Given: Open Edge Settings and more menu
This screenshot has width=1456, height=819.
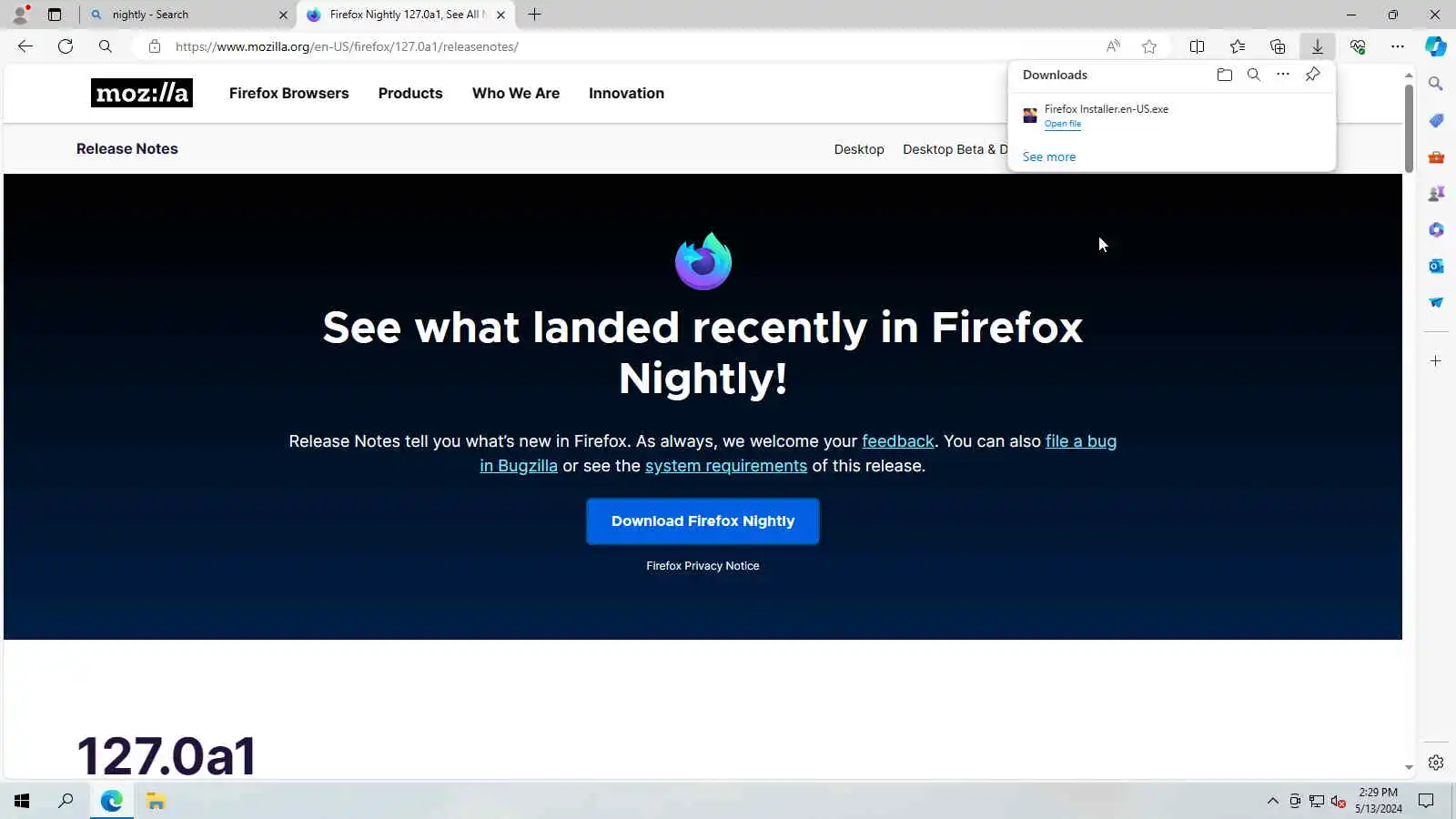Looking at the screenshot, I should 1398,46.
